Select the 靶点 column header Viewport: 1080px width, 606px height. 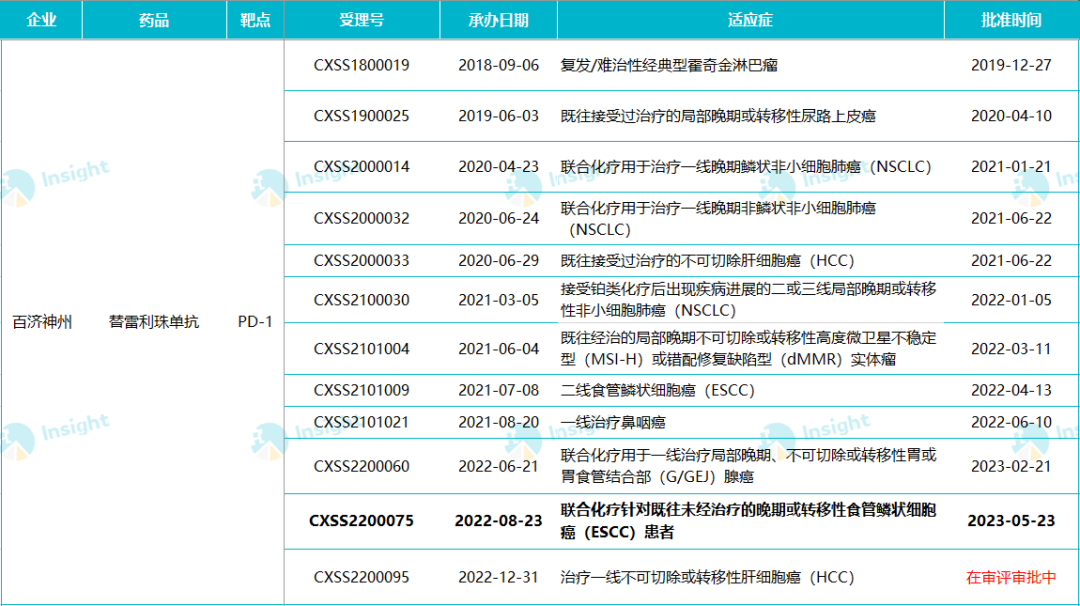tap(255, 20)
